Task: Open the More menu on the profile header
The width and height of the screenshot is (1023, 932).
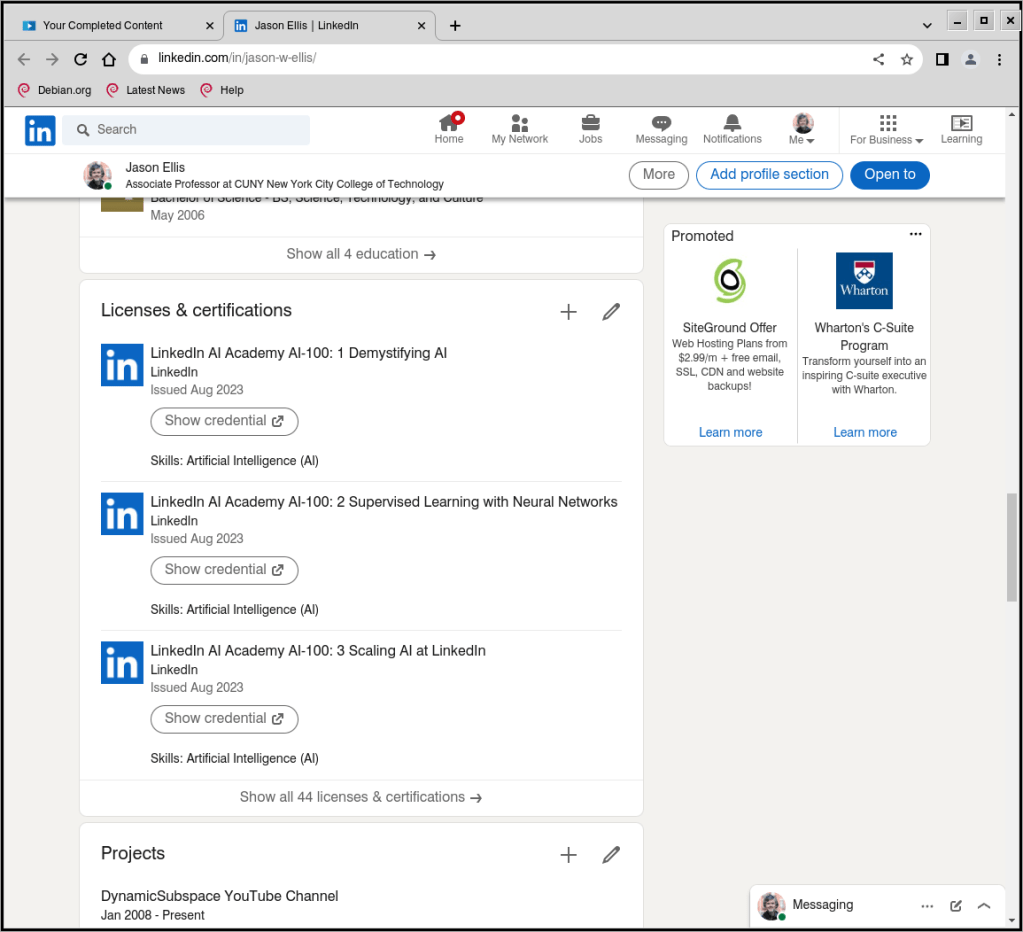Action: (658, 174)
